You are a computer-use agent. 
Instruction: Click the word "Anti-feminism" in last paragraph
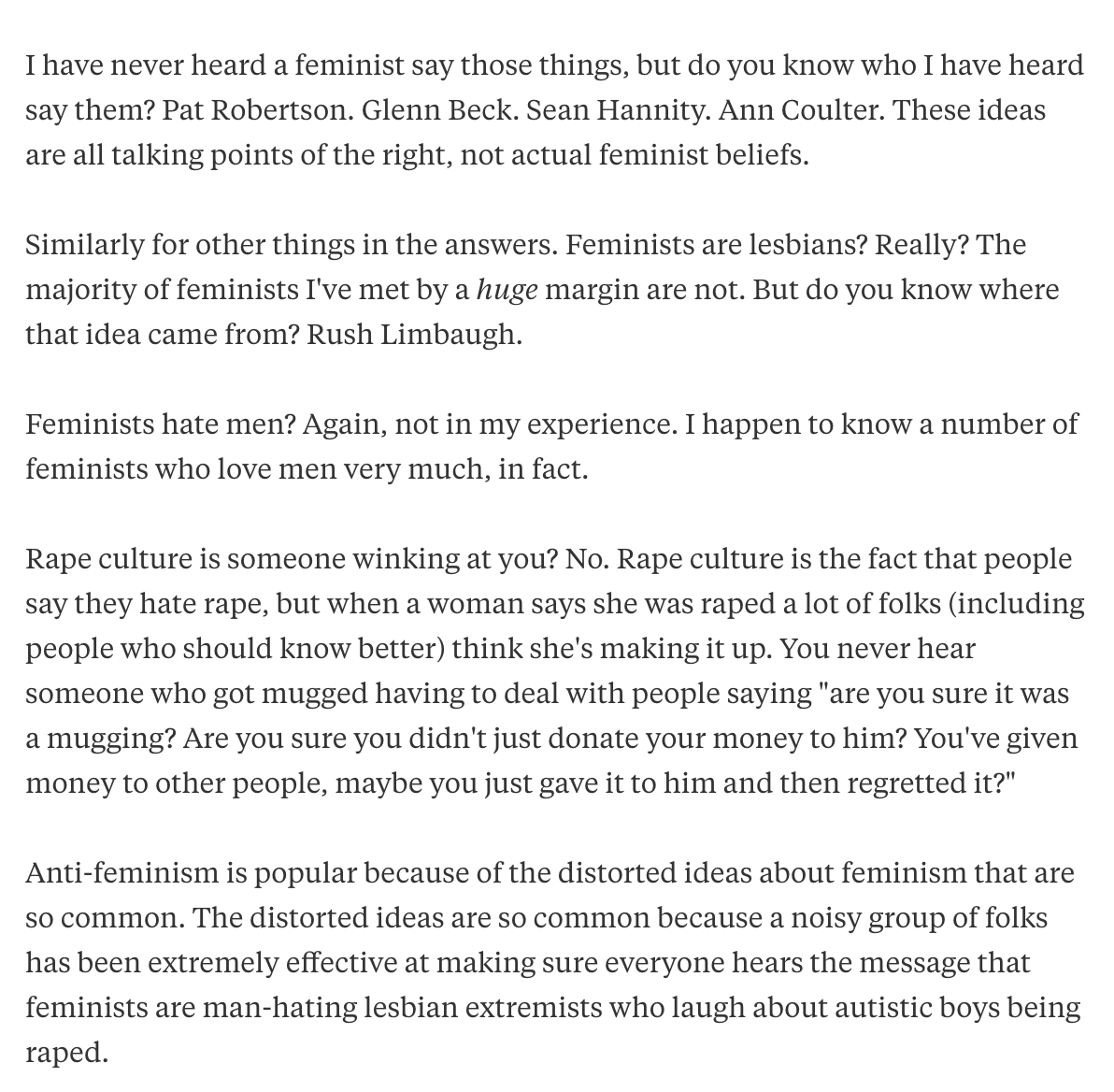pos(121,873)
